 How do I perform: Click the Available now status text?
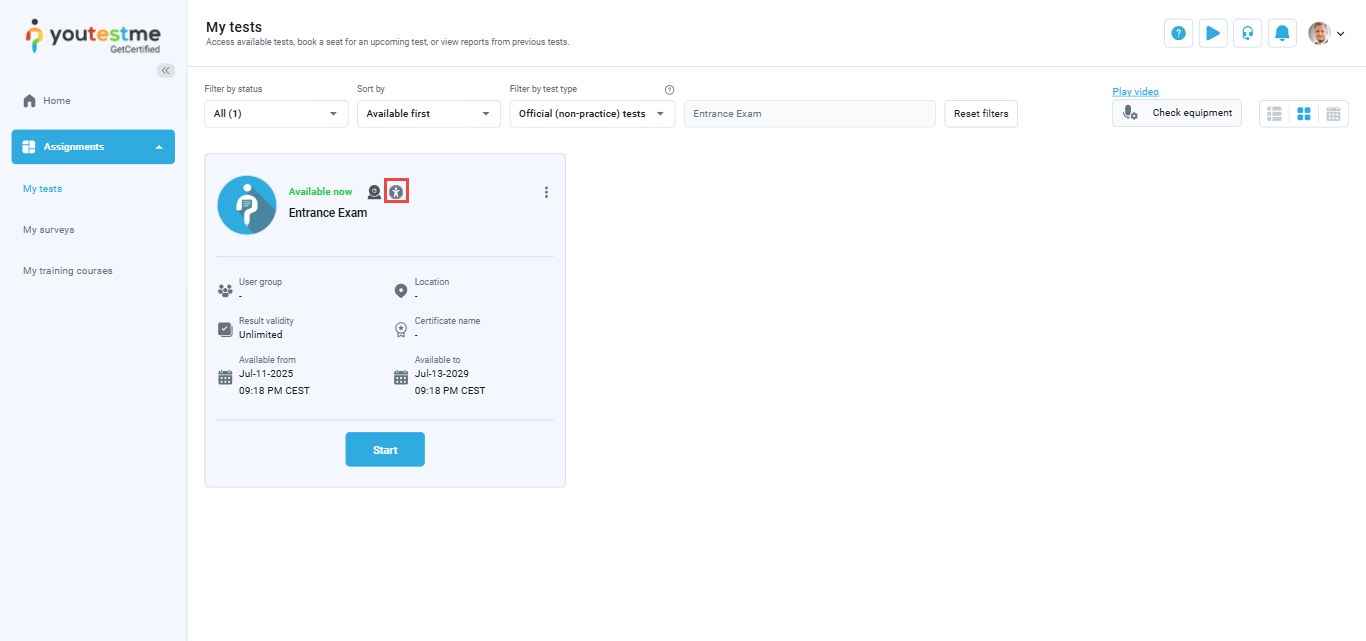tap(320, 192)
